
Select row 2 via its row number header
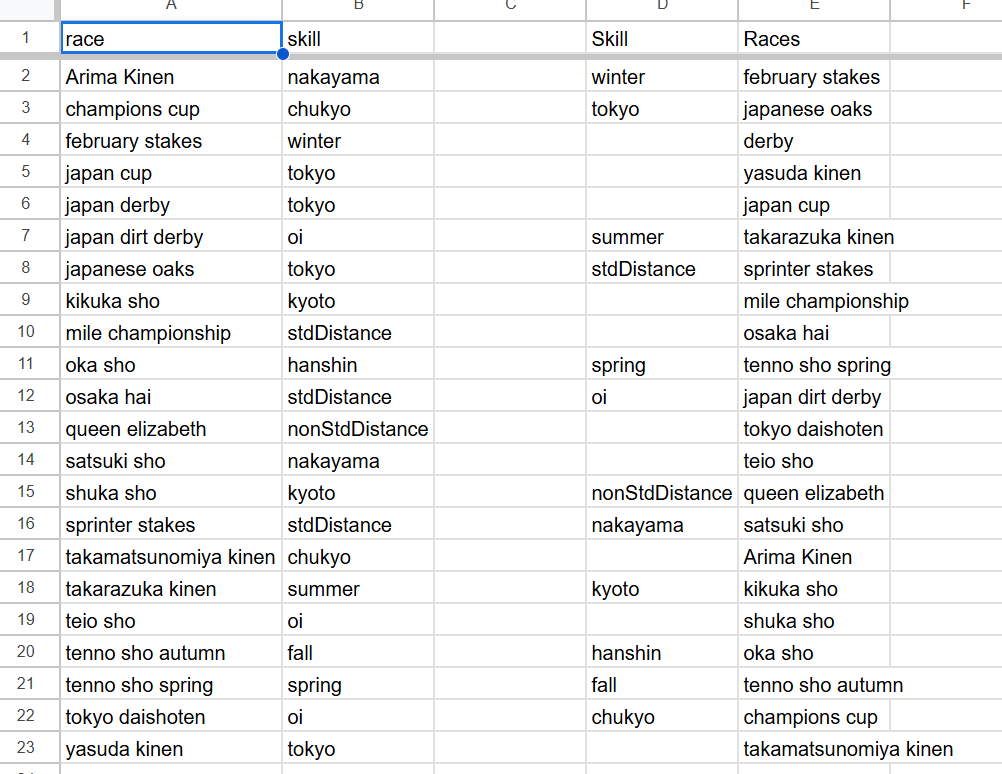(x=29, y=76)
